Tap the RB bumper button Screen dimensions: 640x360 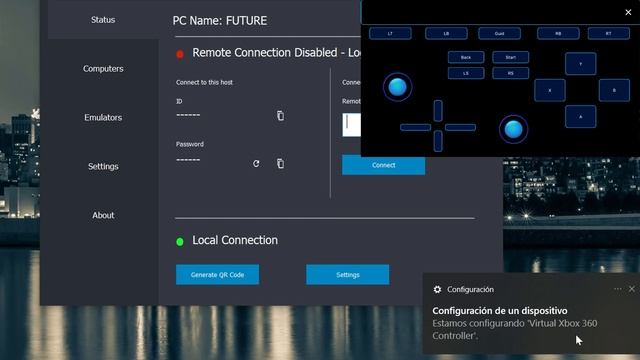click(x=558, y=33)
